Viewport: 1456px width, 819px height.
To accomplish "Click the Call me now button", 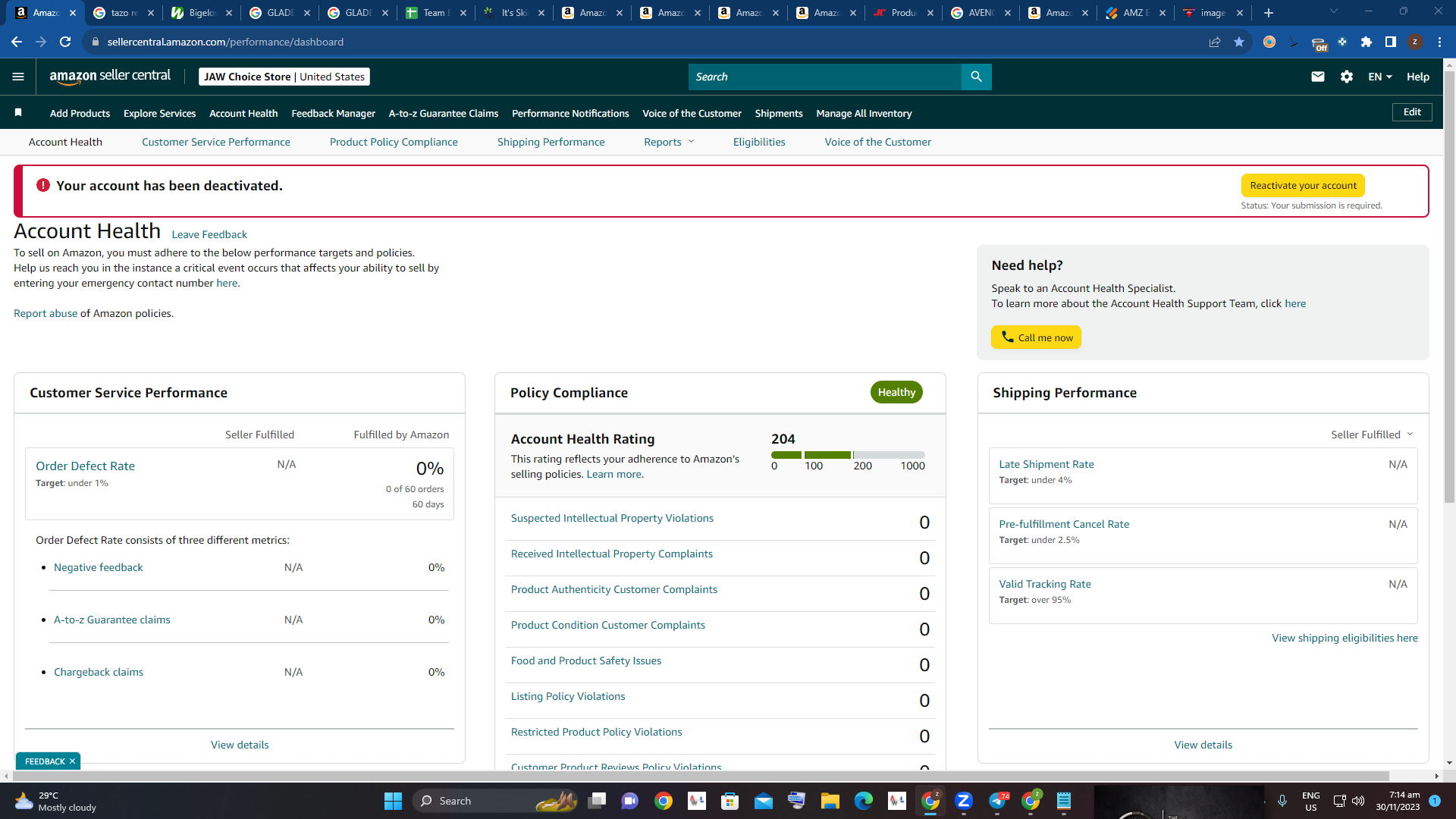I will click(x=1036, y=337).
